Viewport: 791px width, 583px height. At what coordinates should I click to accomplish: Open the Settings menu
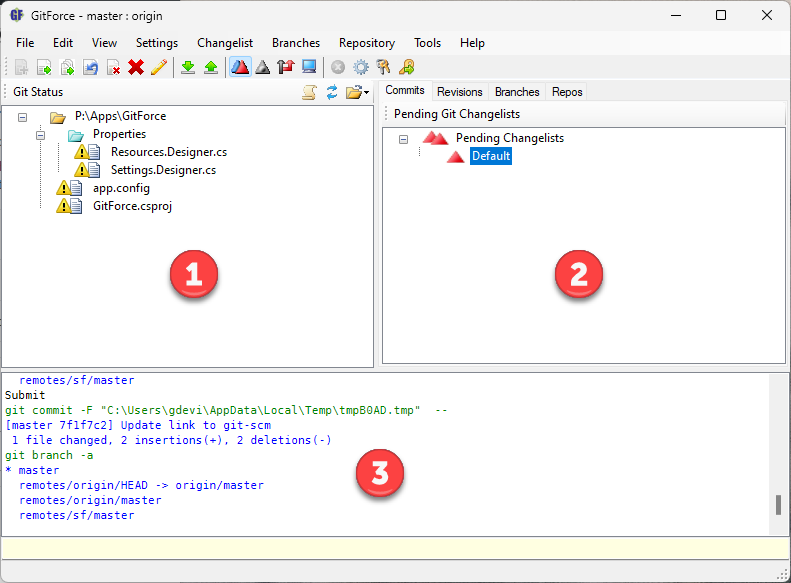157,43
